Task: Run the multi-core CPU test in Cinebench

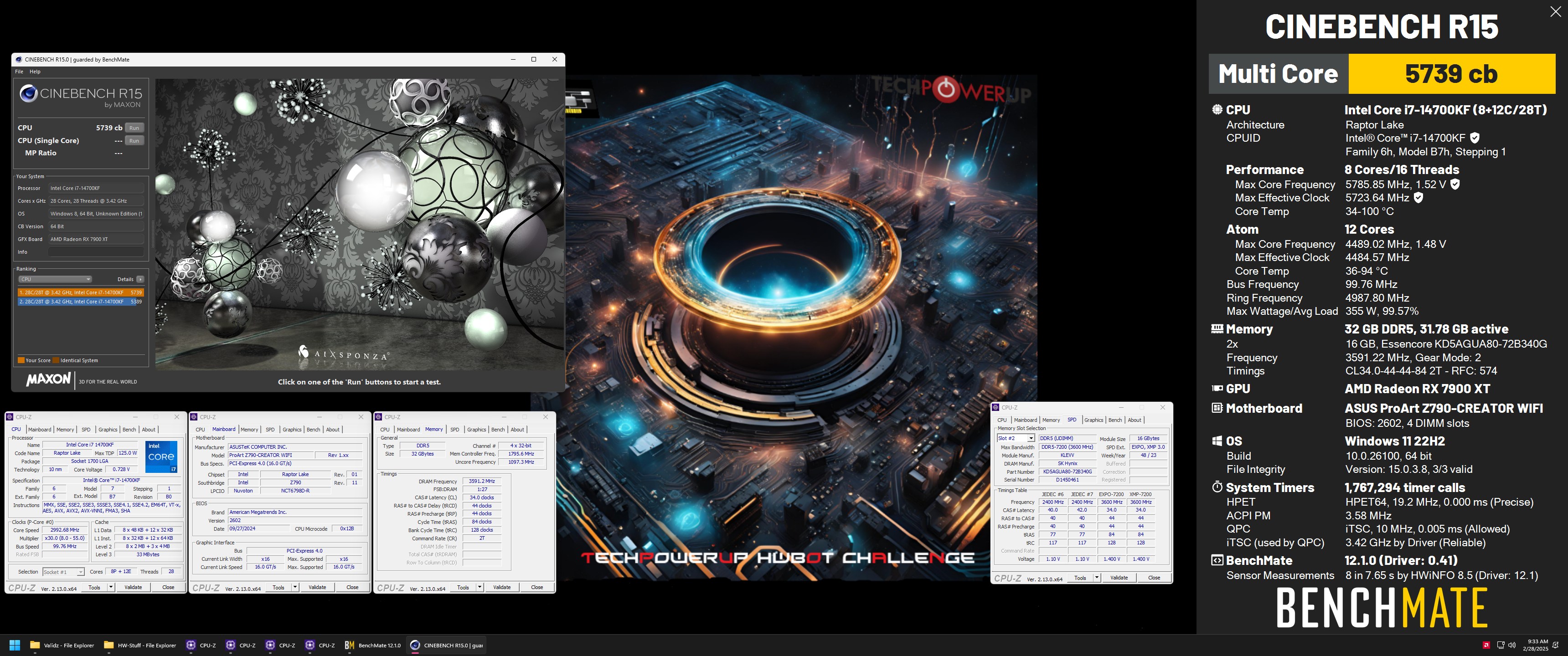Action: (x=134, y=128)
